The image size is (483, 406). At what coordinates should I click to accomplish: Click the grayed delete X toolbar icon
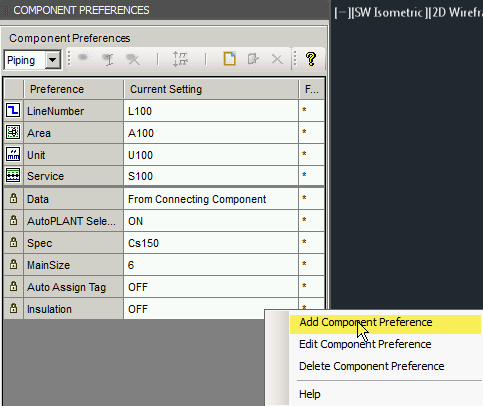277,60
